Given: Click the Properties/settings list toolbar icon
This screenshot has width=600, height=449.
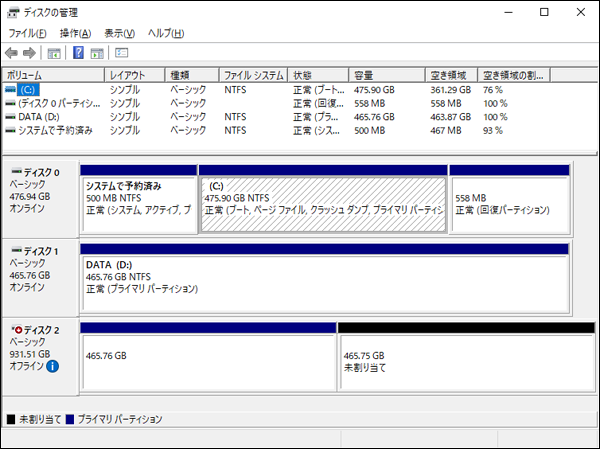Looking at the screenshot, I should [x=122, y=52].
